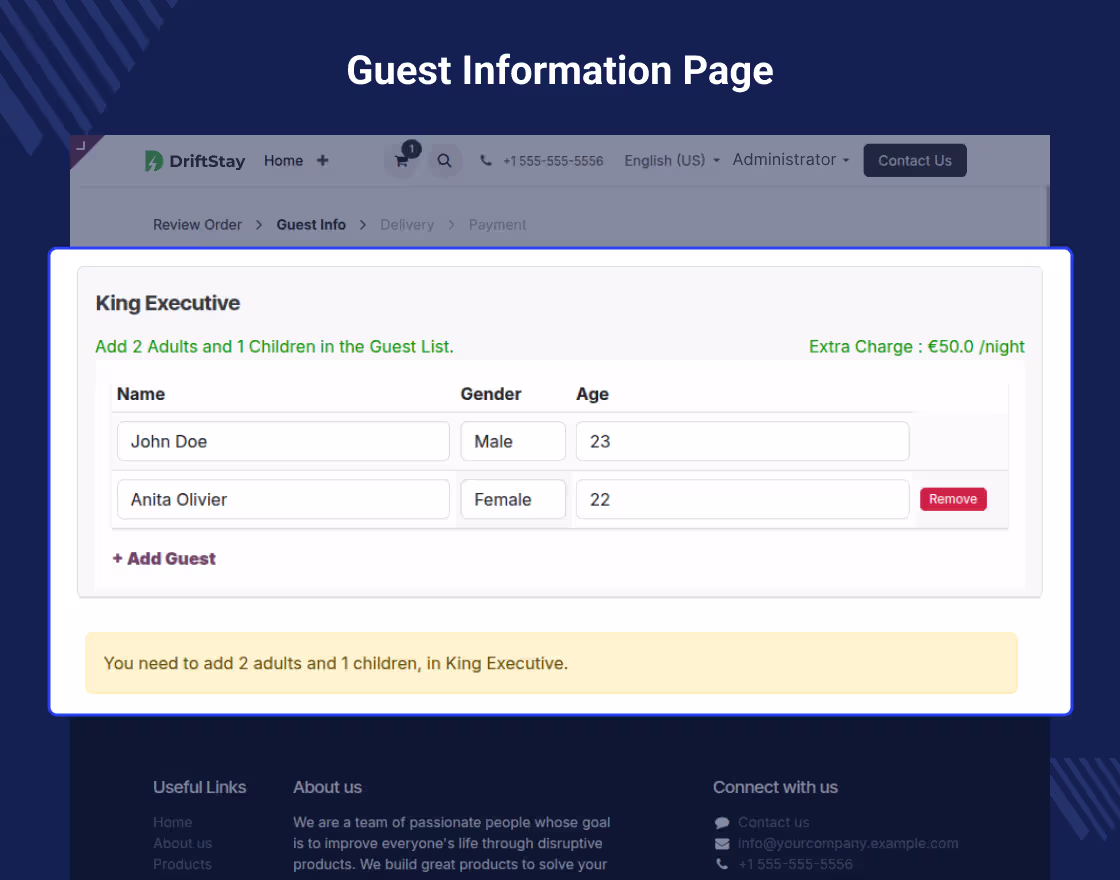
Task: Click the phone icon in header
Action: [486, 161]
